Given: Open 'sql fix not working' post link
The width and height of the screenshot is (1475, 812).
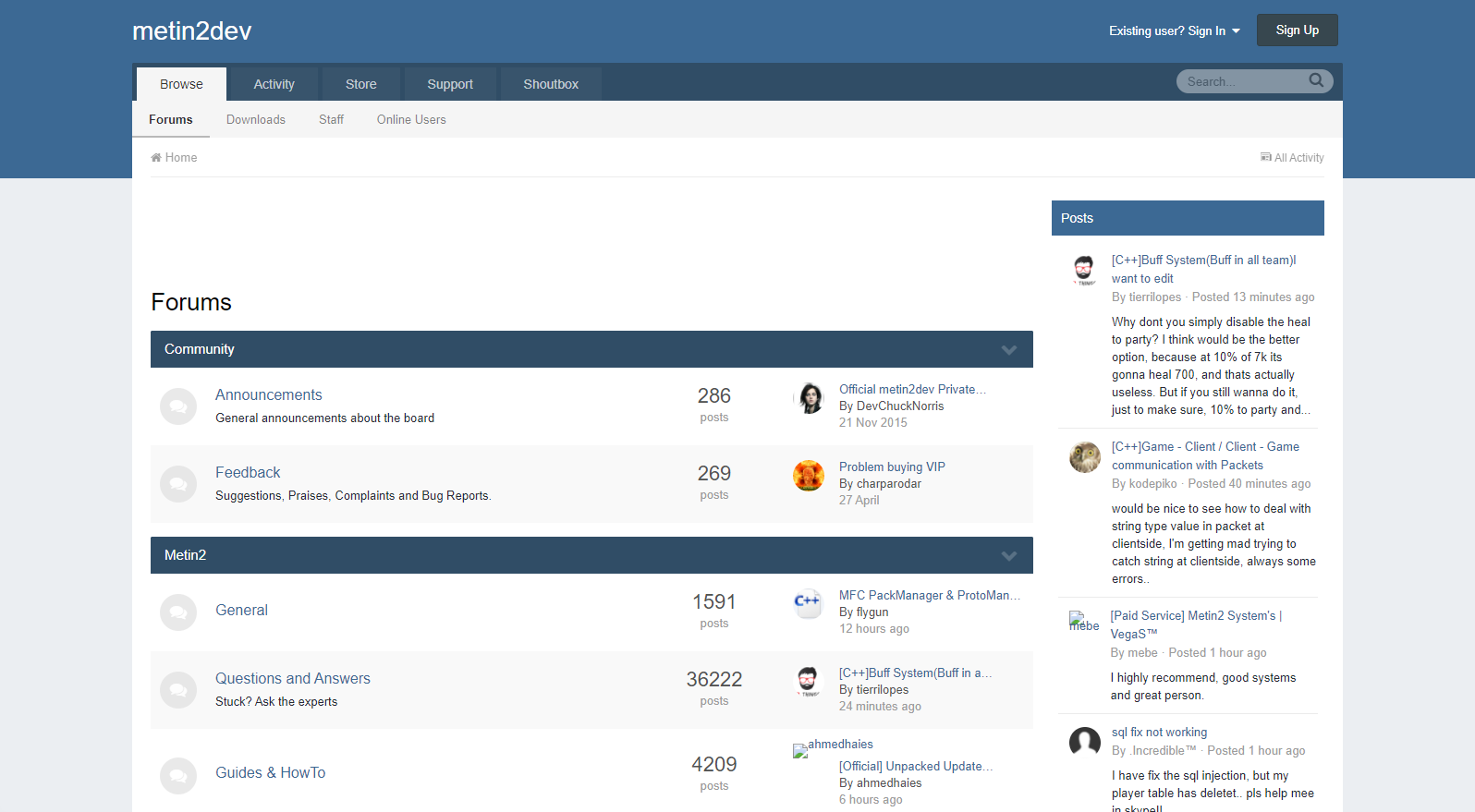Looking at the screenshot, I should click(x=1159, y=732).
